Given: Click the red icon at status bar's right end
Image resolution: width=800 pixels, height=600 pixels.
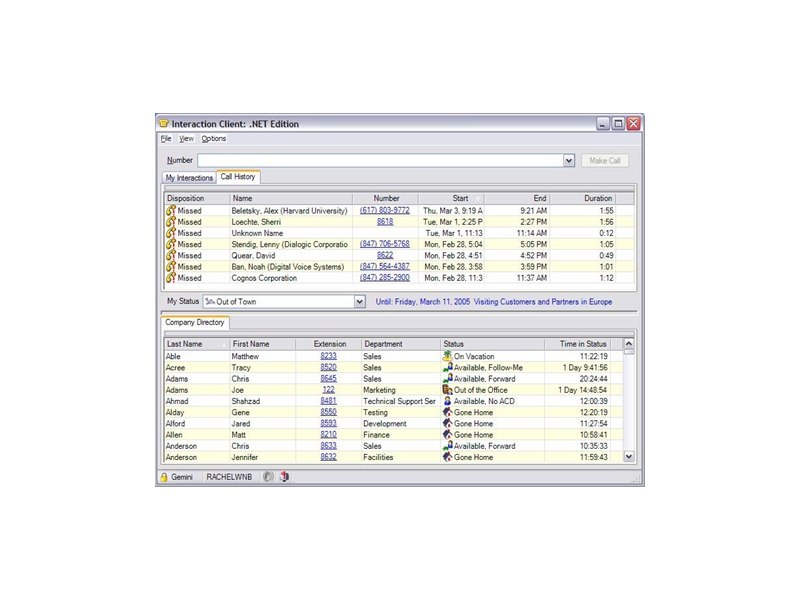Looking at the screenshot, I should coord(284,478).
